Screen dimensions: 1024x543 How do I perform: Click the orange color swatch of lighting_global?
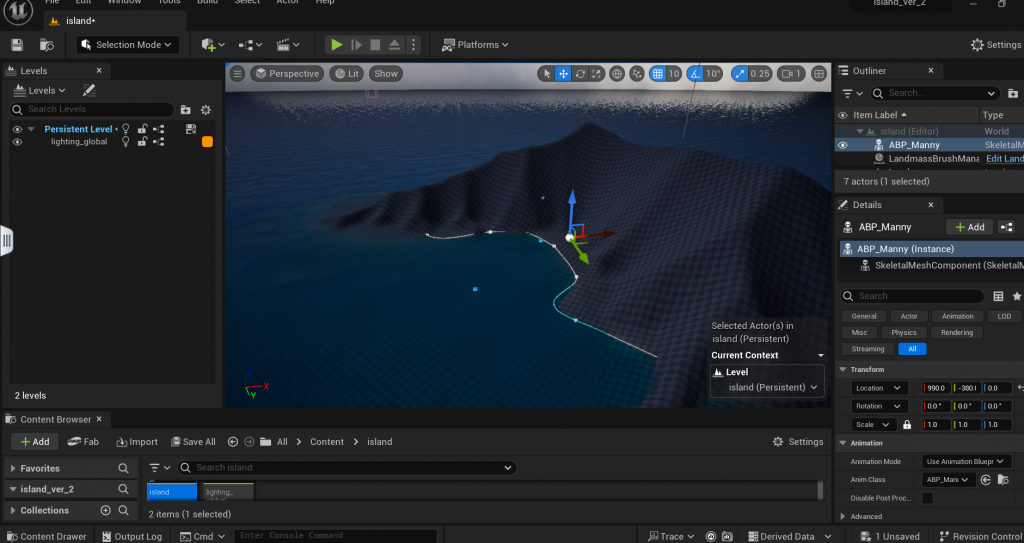click(207, 142)
